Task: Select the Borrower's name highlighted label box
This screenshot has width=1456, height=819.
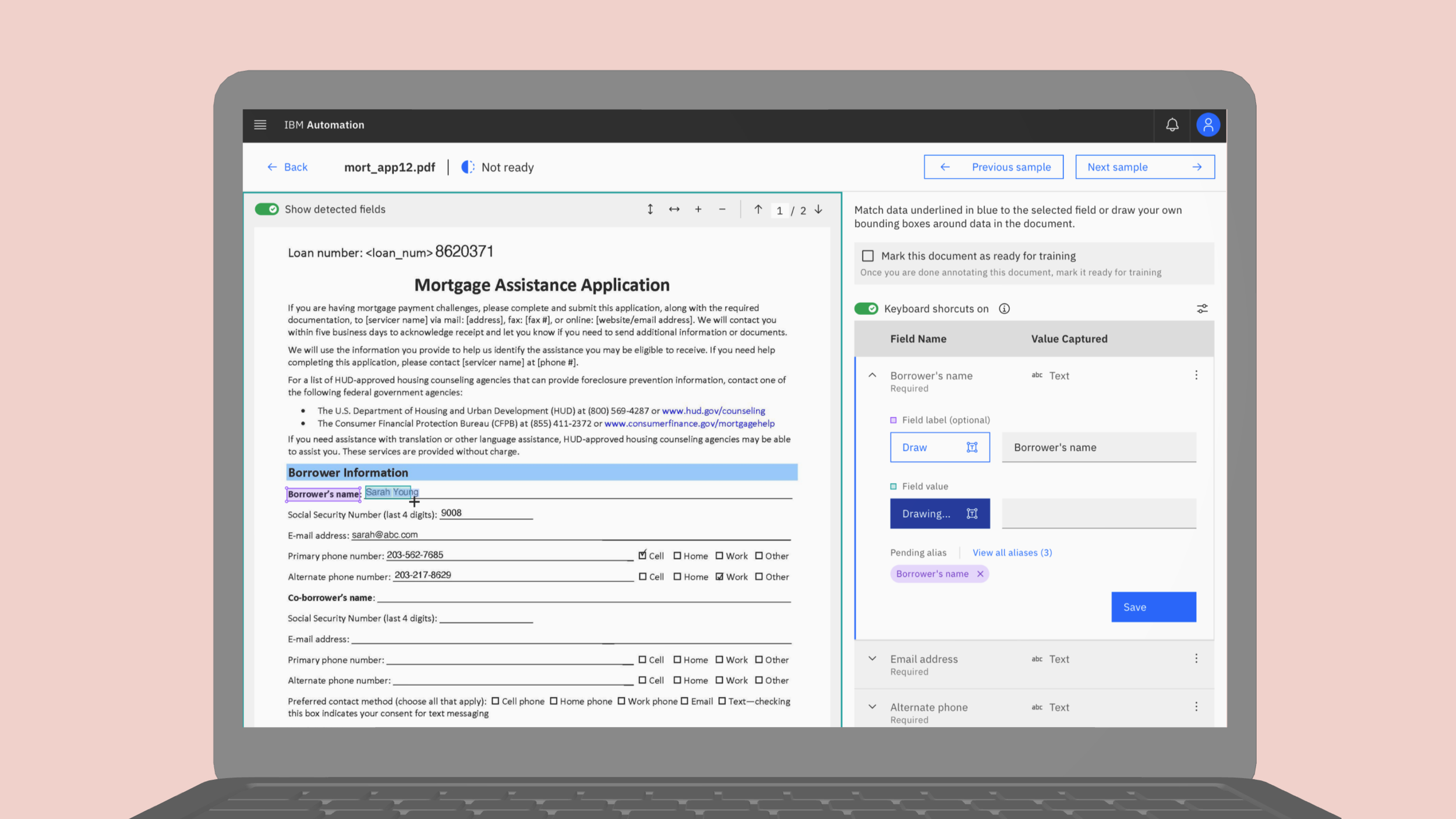Action: click(x=323, y=494)
